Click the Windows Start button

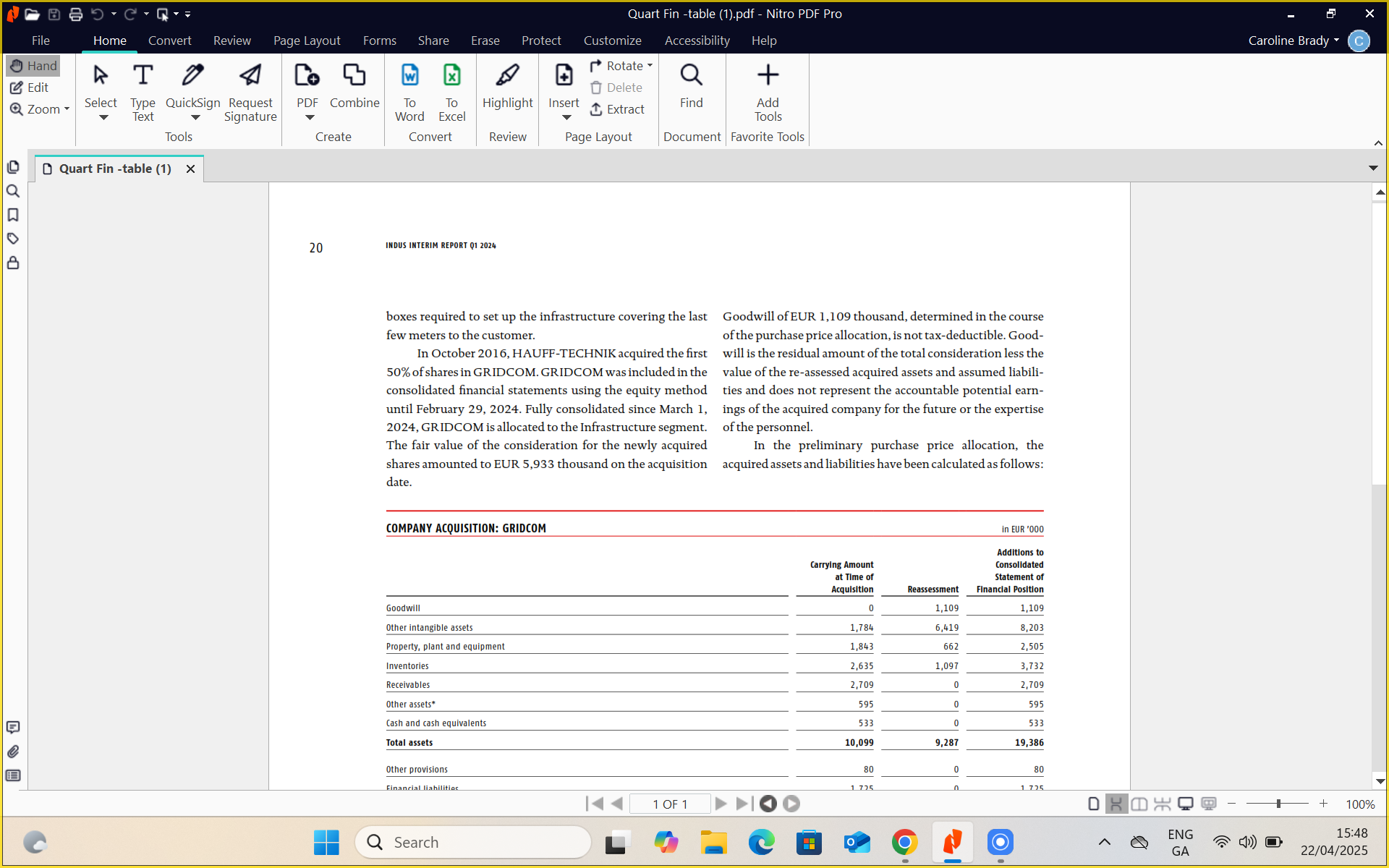(326, 842)
